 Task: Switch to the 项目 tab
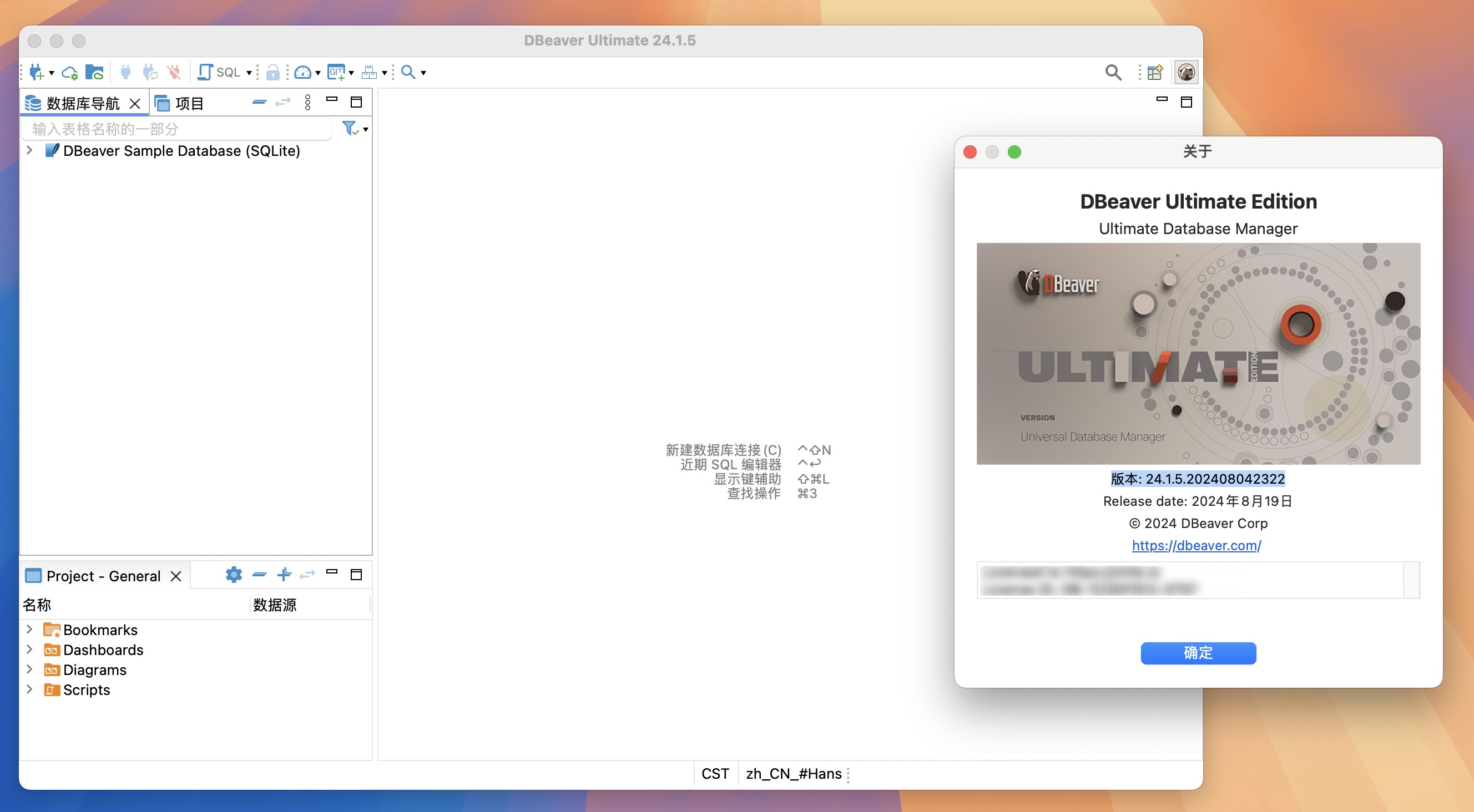pos(180,104)
